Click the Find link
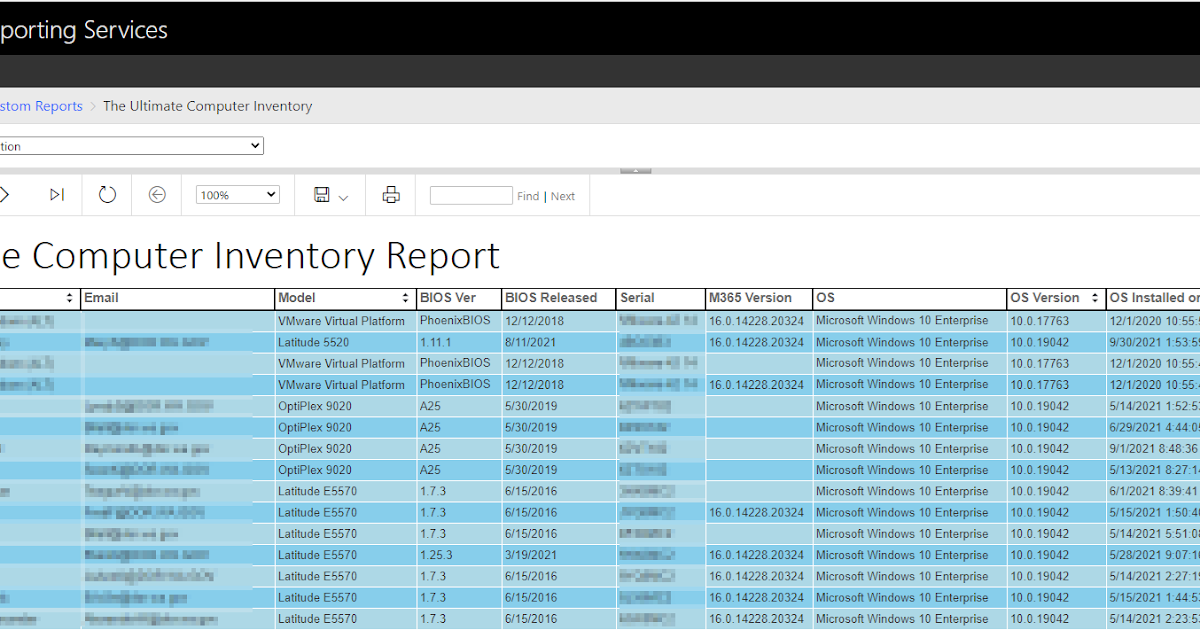Image resolution: width=1200 pixels, height=630 pixels. (529, 195)
